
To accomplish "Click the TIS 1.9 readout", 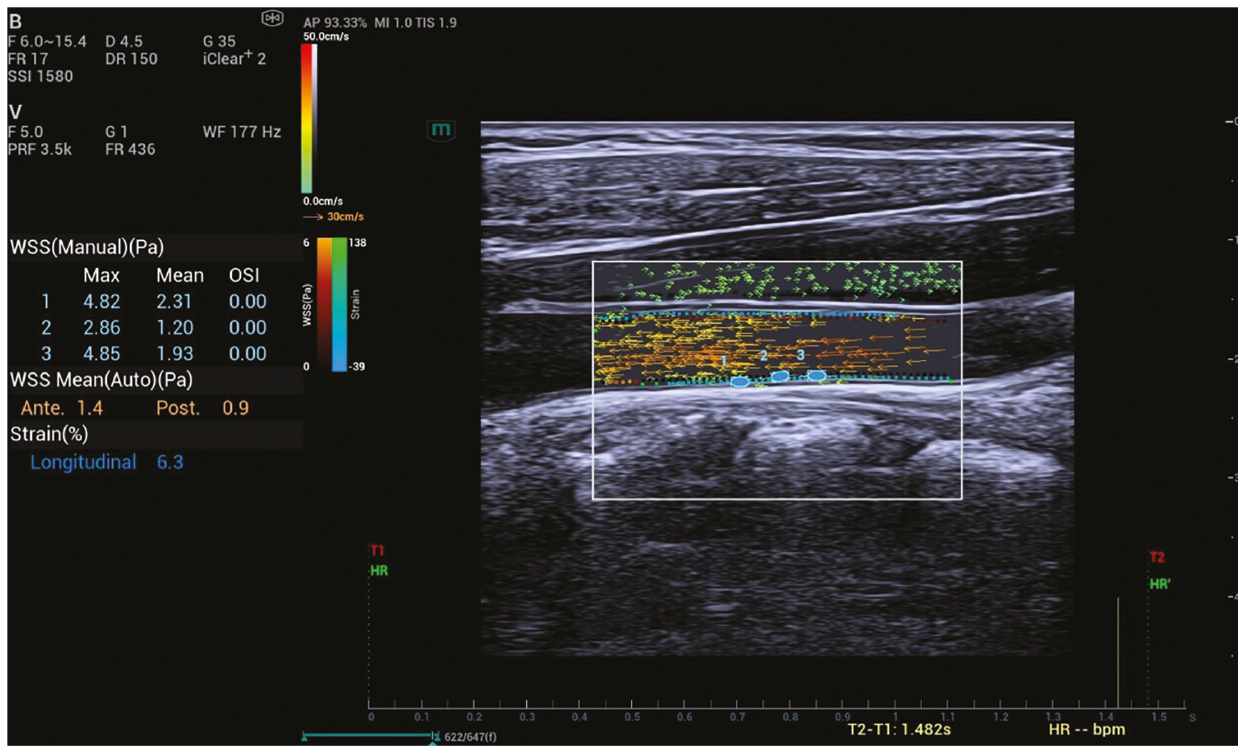I will point(438,22).
